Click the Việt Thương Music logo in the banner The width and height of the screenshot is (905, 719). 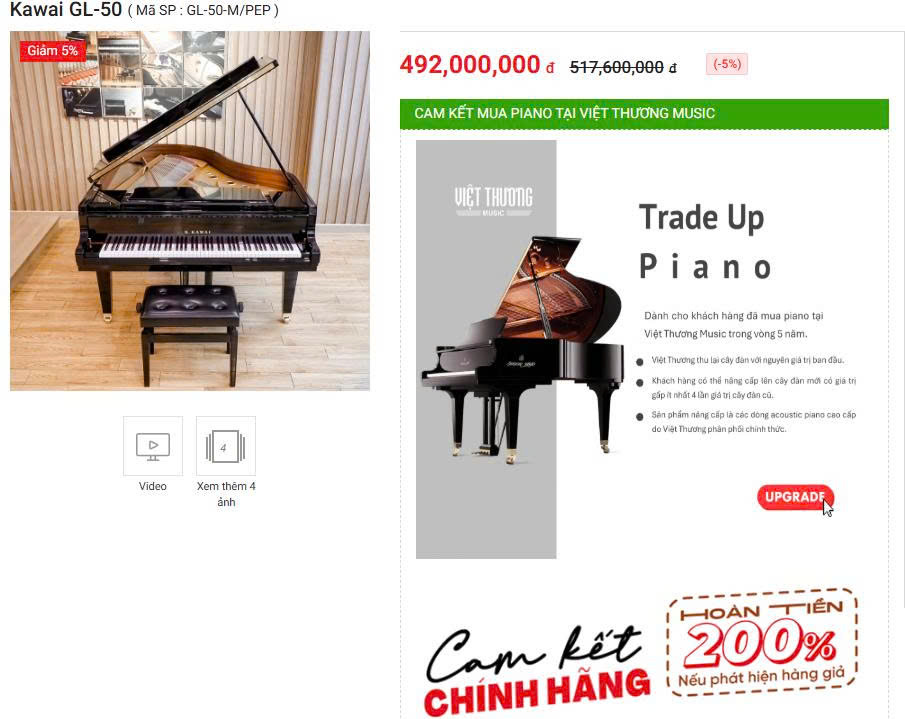tap(493, 201)
